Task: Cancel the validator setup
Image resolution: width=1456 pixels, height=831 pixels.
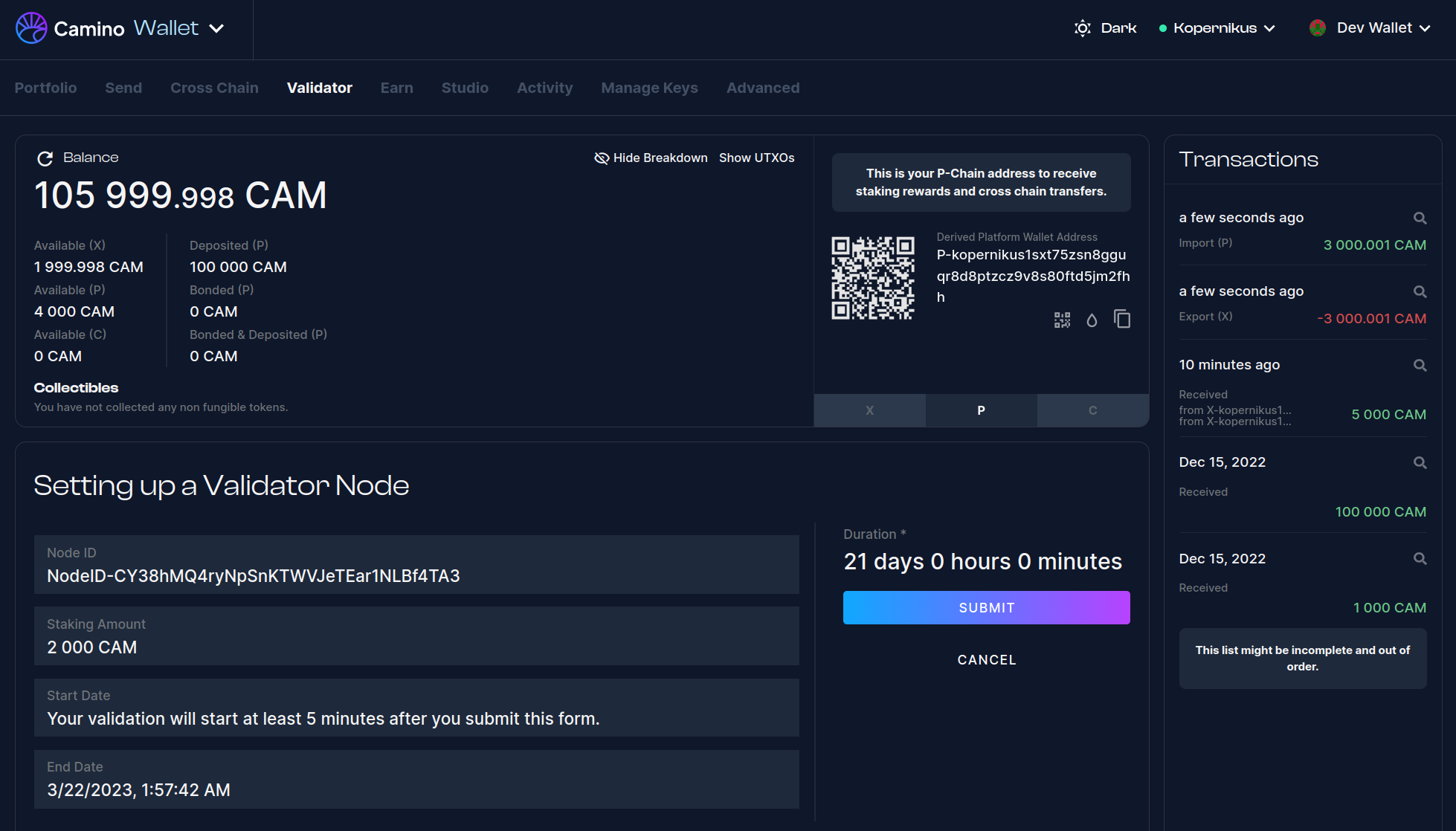Action: [986, 659]
